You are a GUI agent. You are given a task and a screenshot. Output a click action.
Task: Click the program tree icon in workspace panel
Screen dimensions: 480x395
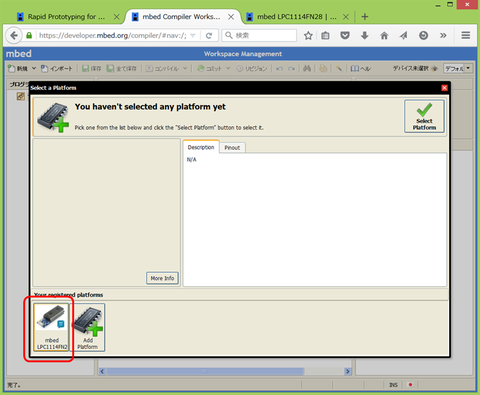click(21, 96)
